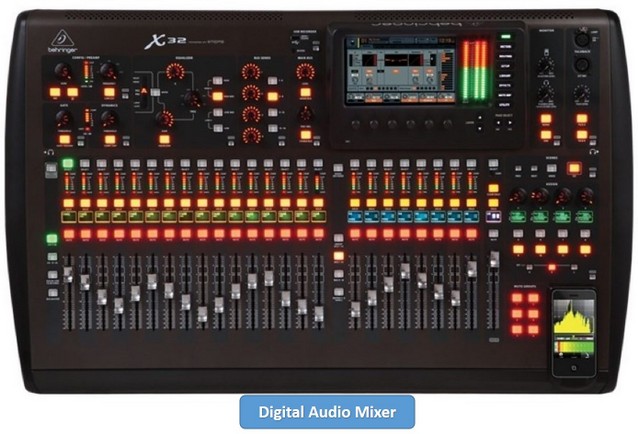Click the headphone icon above channel strips
Viewport: 638px width, 434px height.
tap(50, 153)
